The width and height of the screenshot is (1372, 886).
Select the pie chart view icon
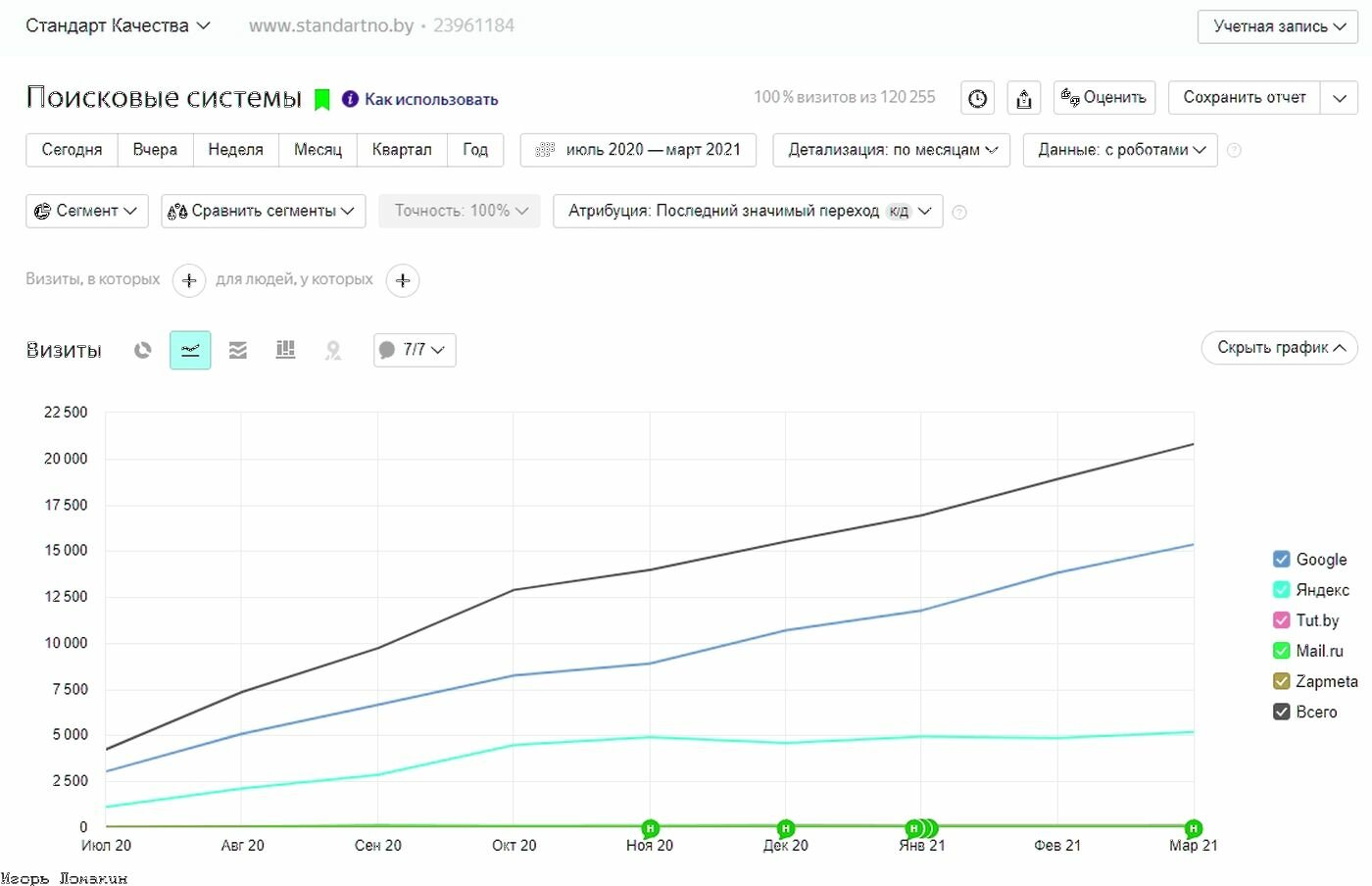click(x=143, y=350)
